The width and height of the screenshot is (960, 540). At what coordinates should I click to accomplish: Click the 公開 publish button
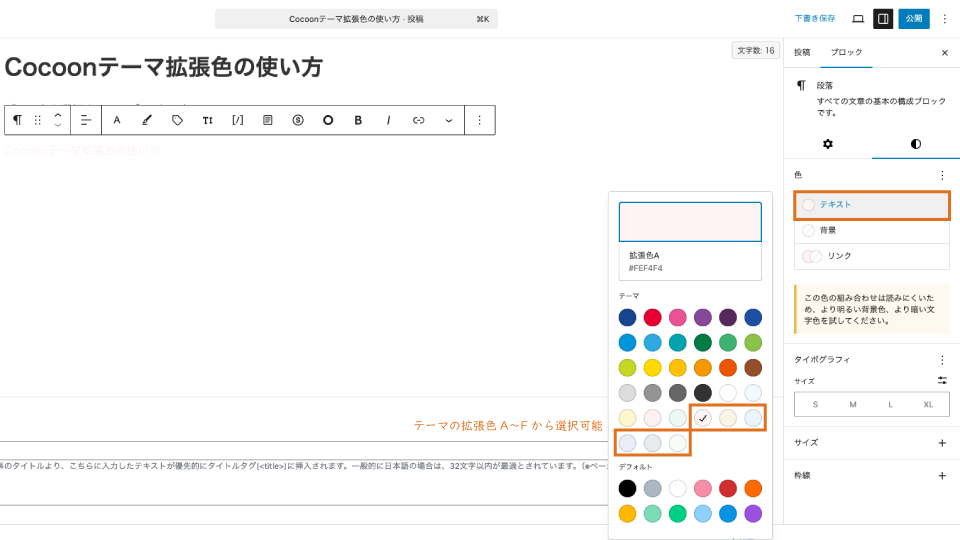tap(914, 19)
